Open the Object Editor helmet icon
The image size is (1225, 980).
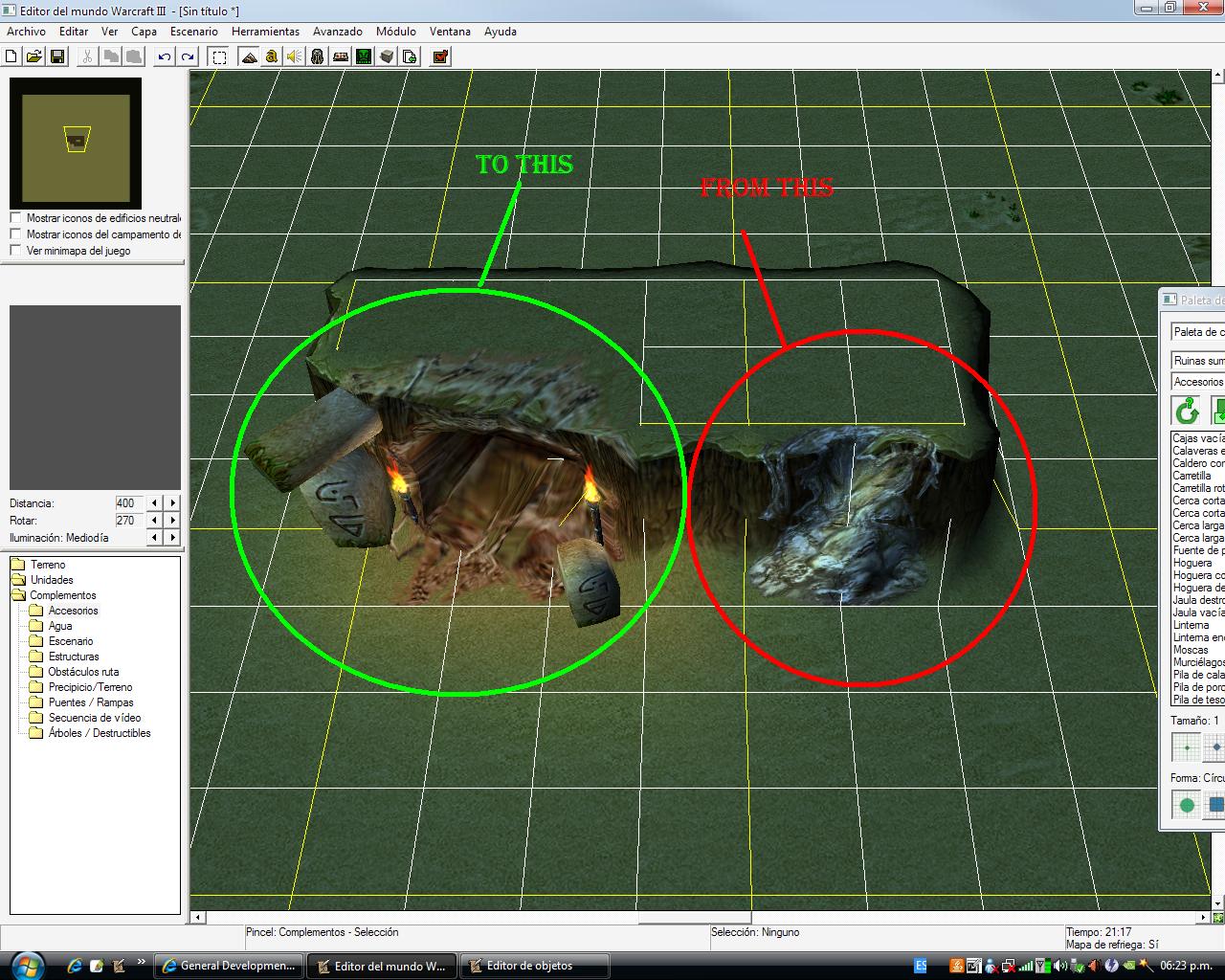[317, 56]
